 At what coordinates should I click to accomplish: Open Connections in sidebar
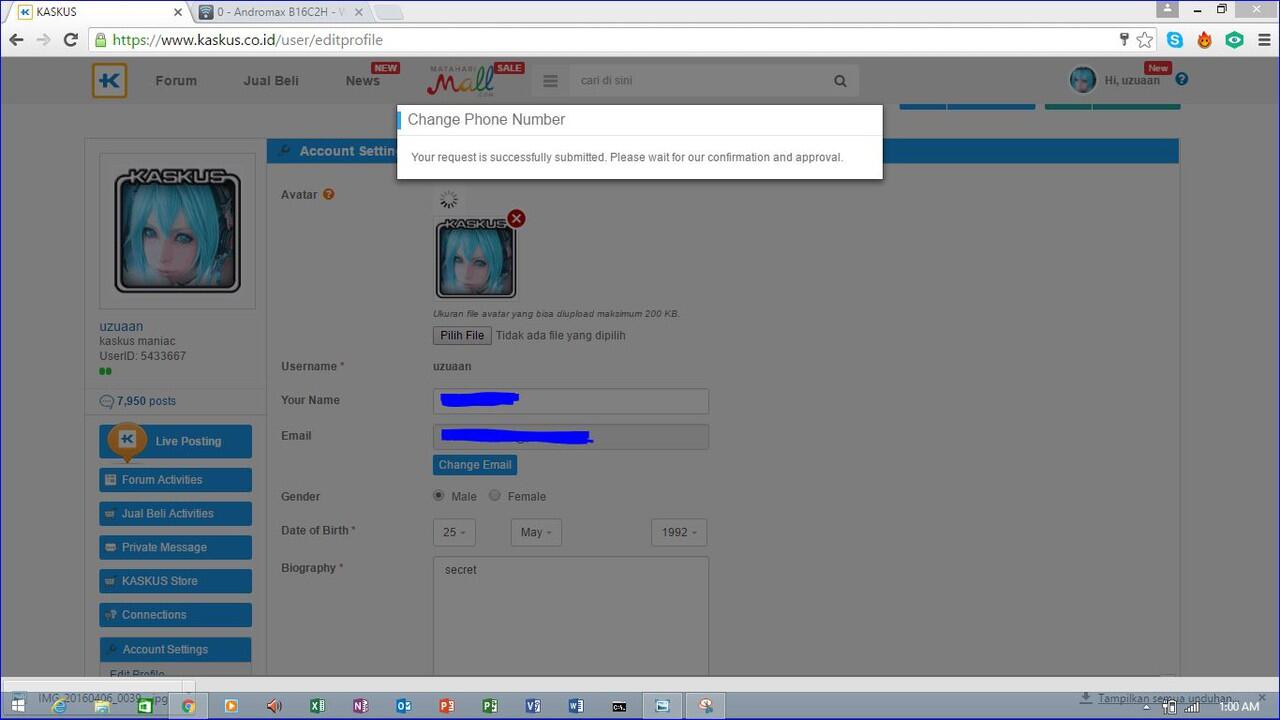tap(175, 615)
